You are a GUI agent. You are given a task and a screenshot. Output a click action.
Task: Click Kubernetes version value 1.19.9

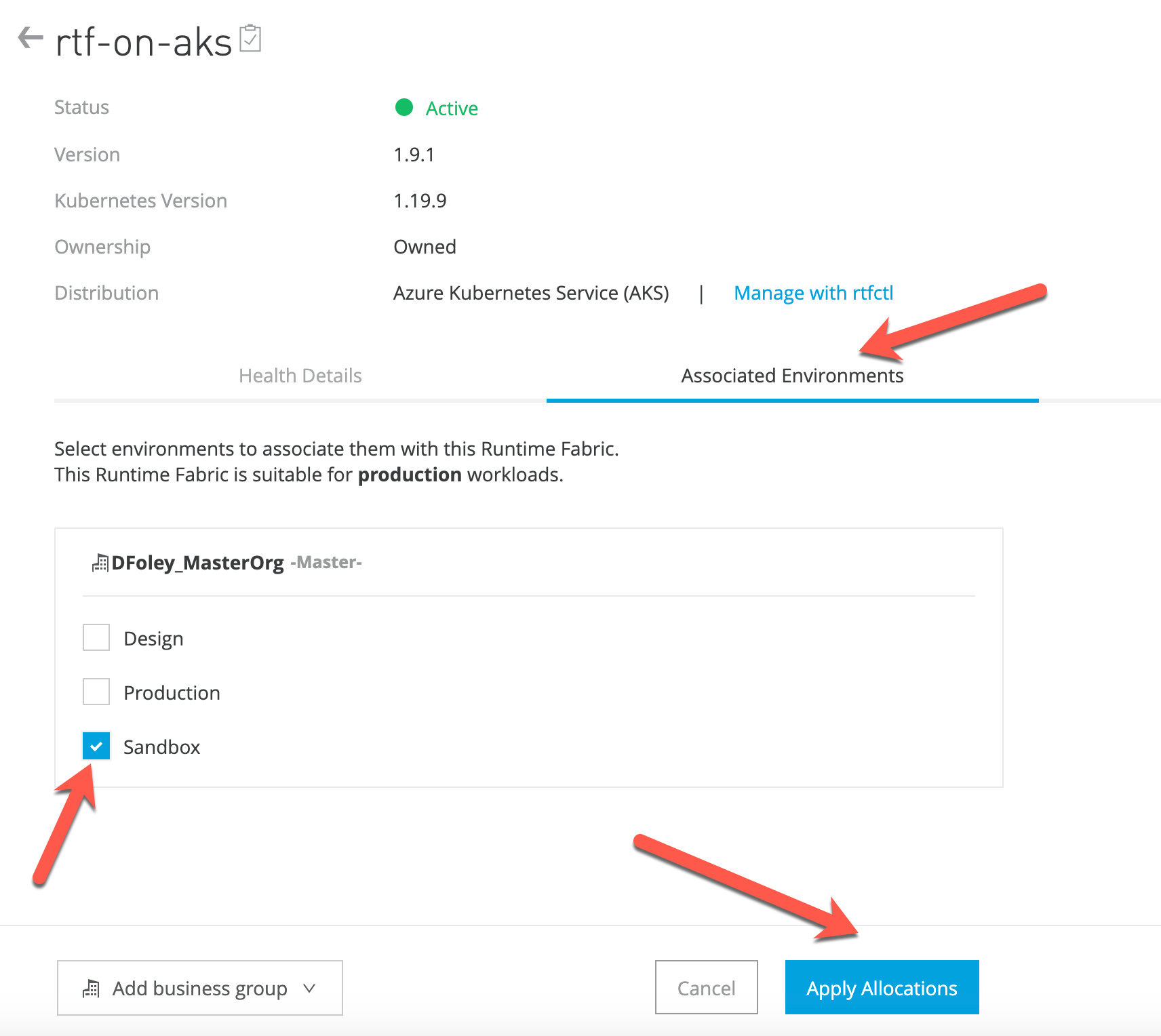pos(420,201)
